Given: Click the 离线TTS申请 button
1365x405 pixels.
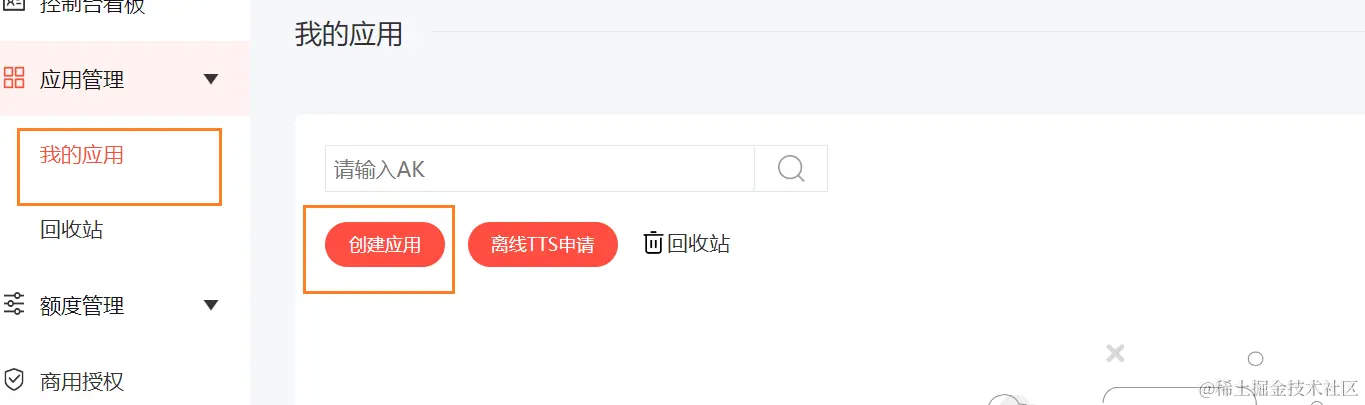Looking at the screenshot, I should tap(543, 245).
